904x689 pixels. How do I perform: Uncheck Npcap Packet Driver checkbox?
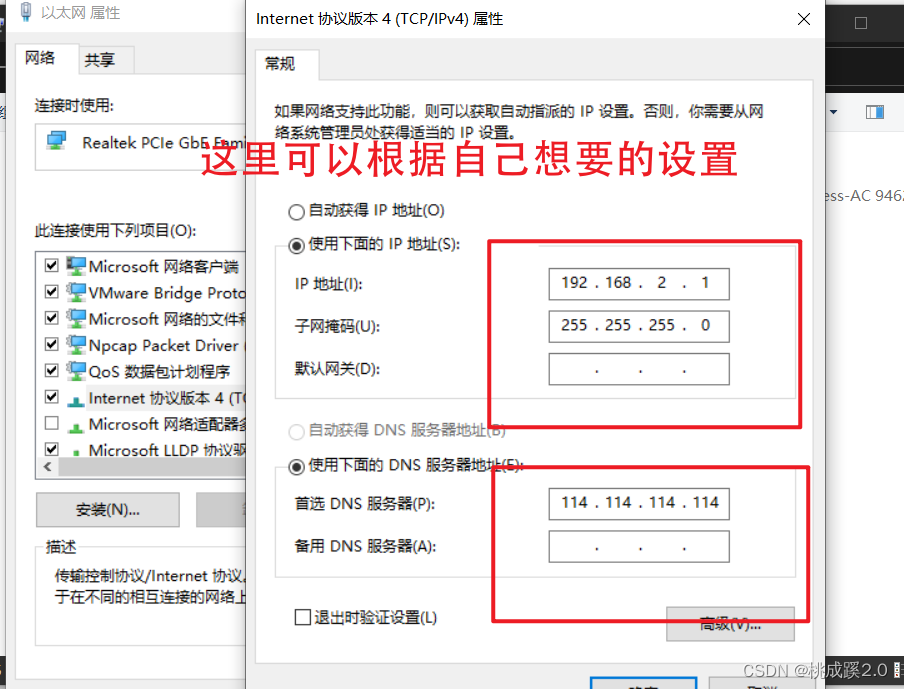[x=51, y=344]
